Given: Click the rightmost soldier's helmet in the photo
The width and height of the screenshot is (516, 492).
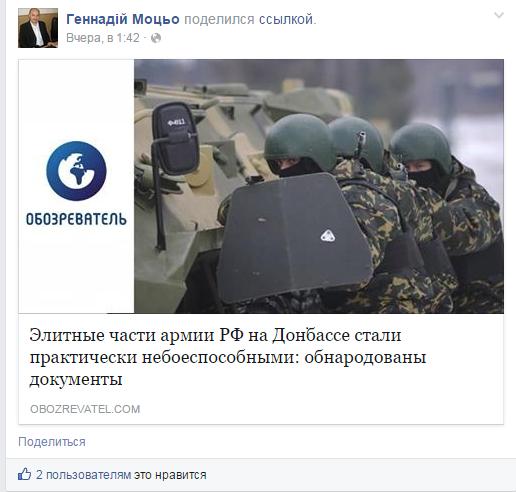Looking at the screenshot, I should (421, 147).
